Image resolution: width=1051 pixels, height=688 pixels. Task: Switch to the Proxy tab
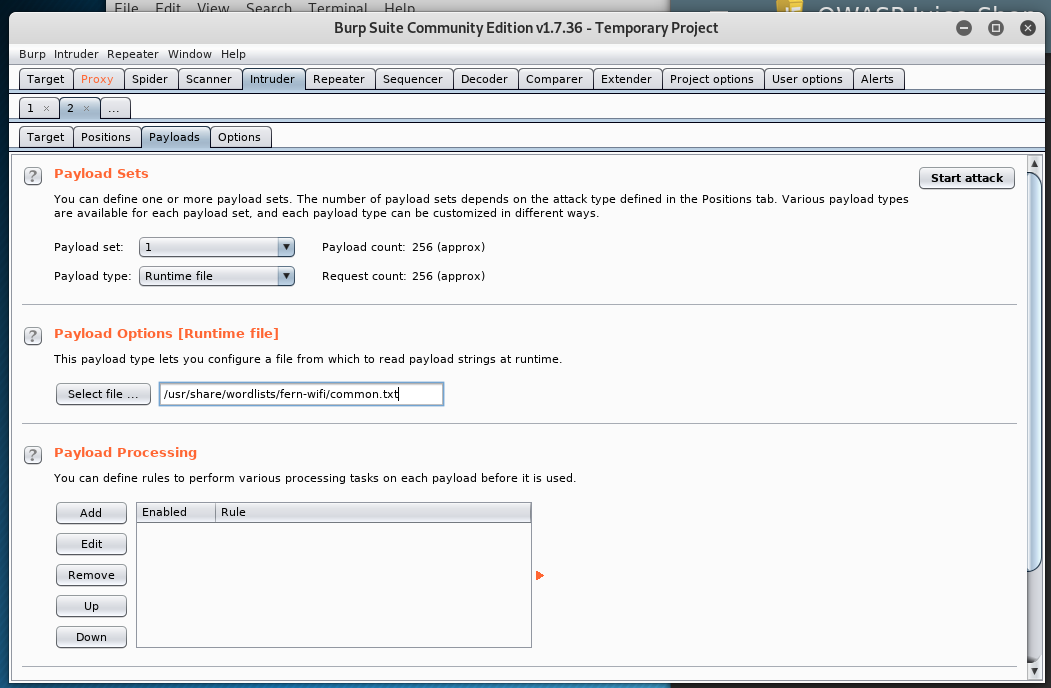click(97, 79)
